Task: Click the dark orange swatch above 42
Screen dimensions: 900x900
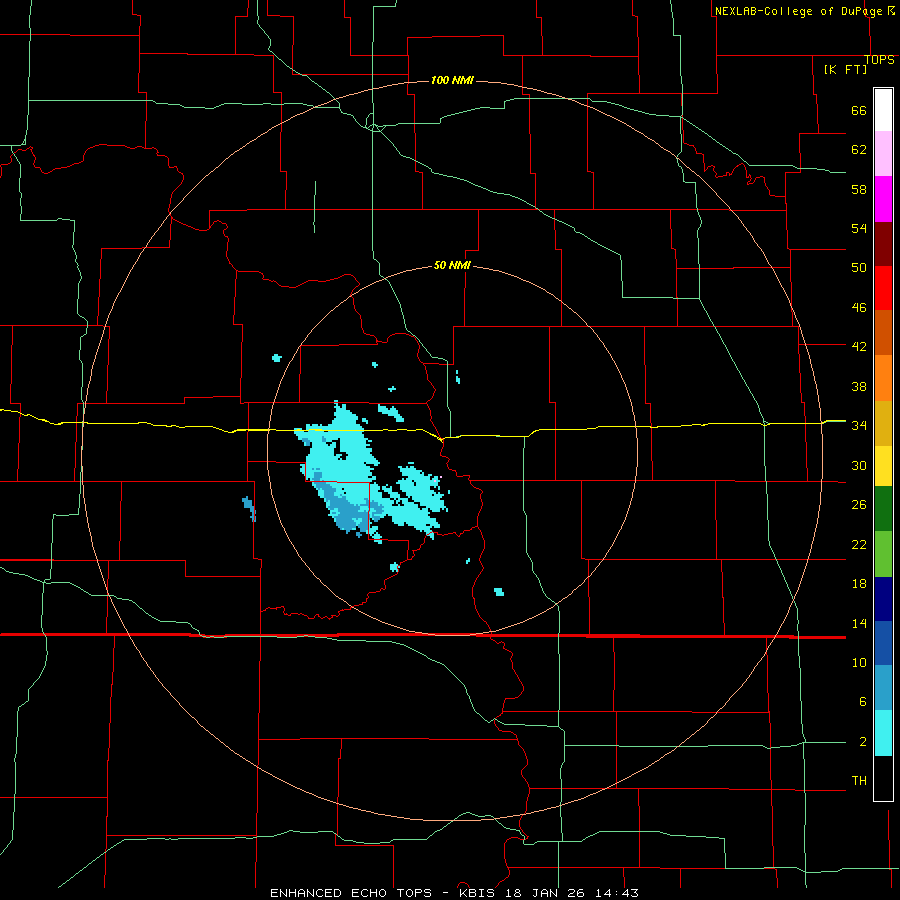Action: [x=883, y=332]
